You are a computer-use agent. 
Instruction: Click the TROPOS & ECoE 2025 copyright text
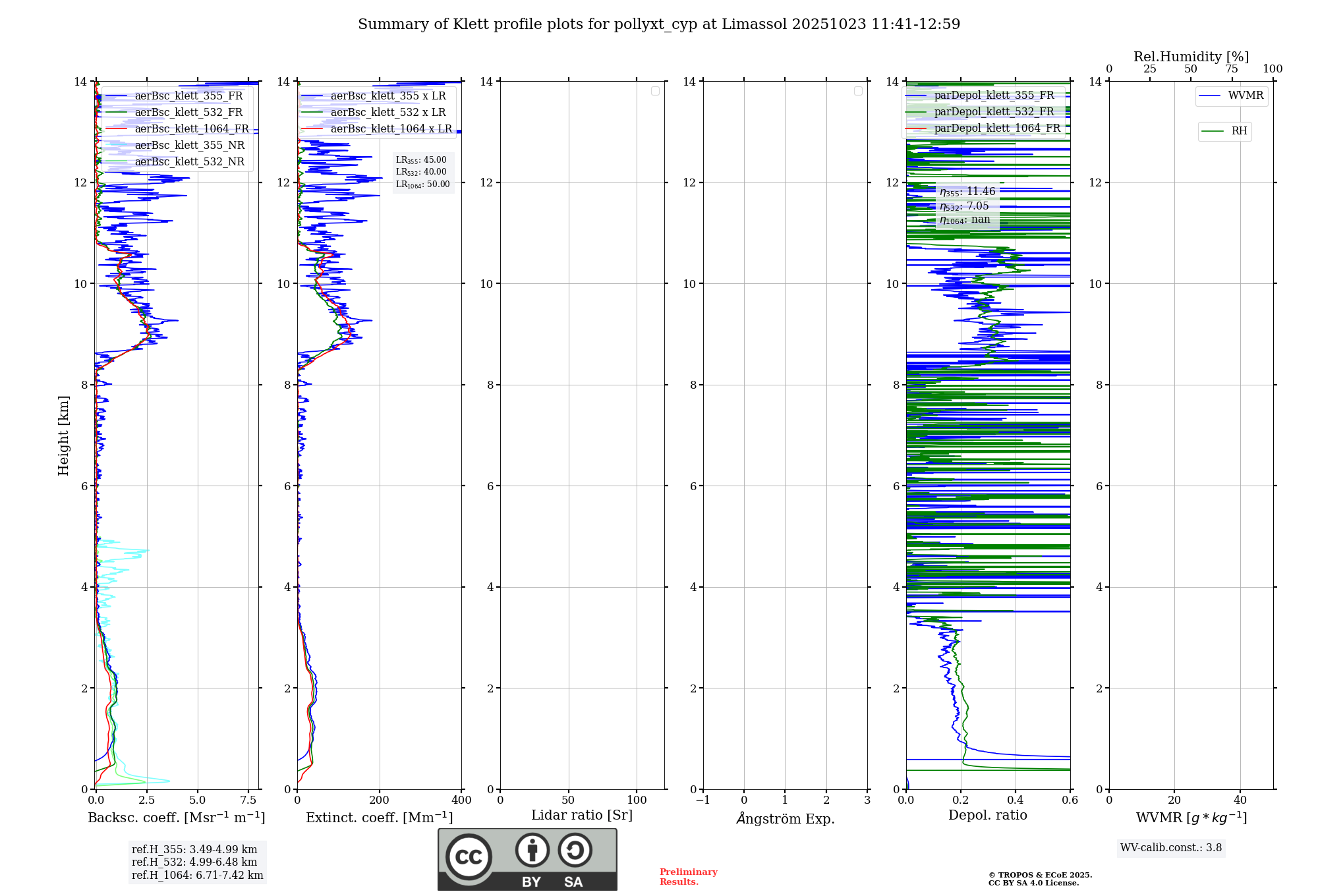[1040, 876]
